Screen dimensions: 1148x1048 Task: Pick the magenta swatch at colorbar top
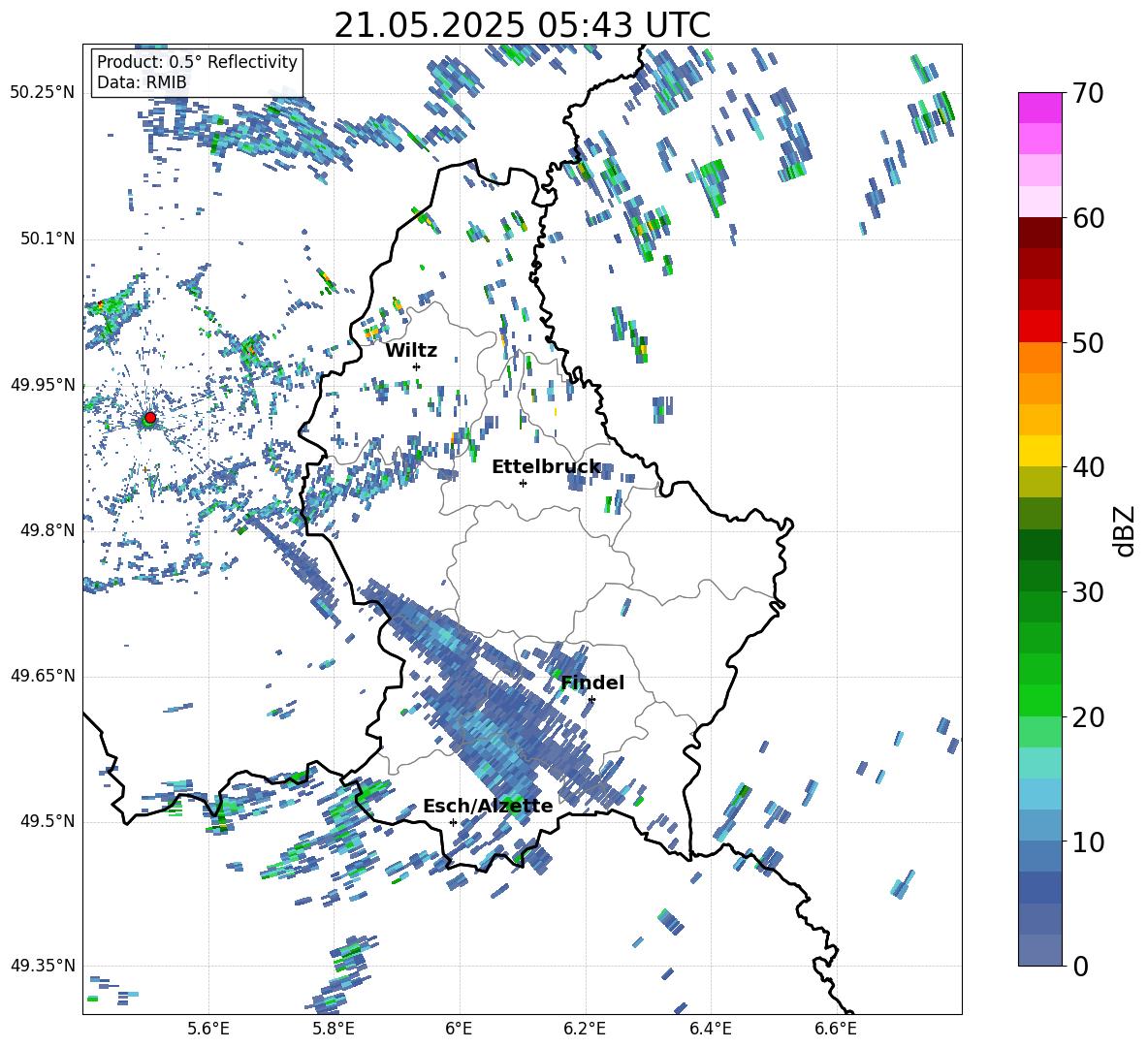click(x=1040, y=108)
